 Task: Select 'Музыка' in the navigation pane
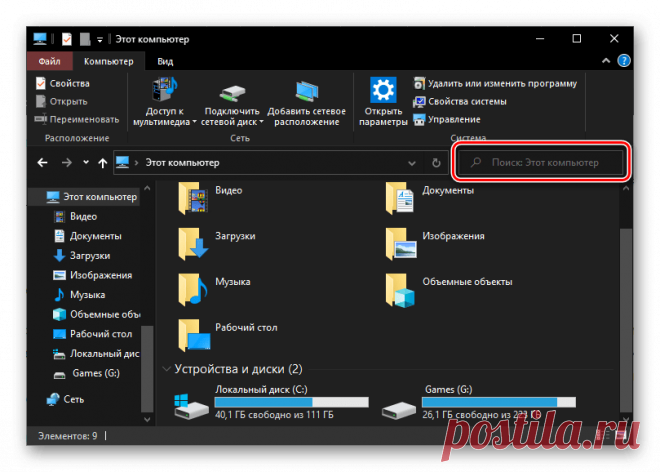coord(80,295)
